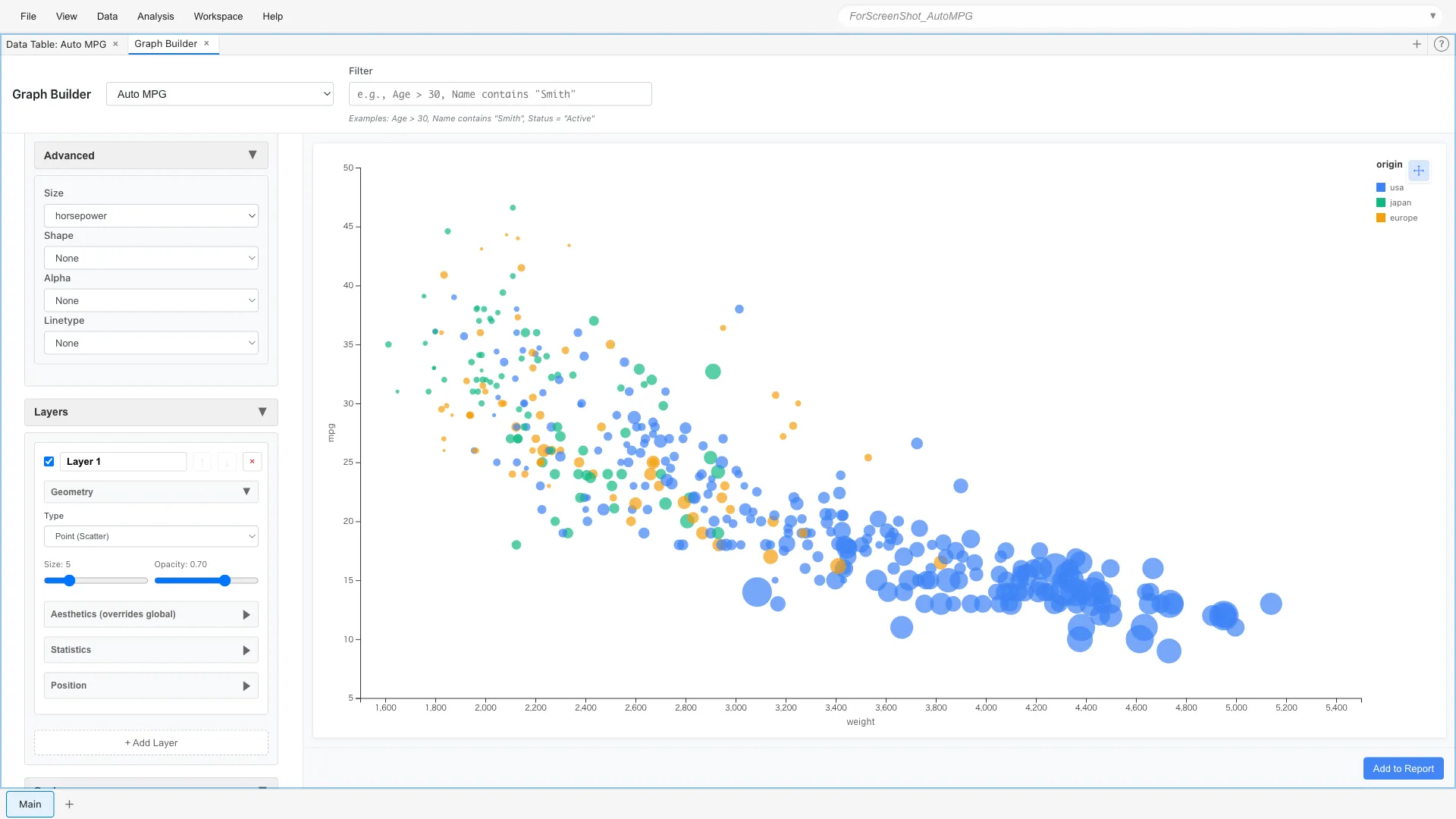Move Layer 1 up using the up arrow icon
This screenshot has height=819, width=1456.
[202, 461]
